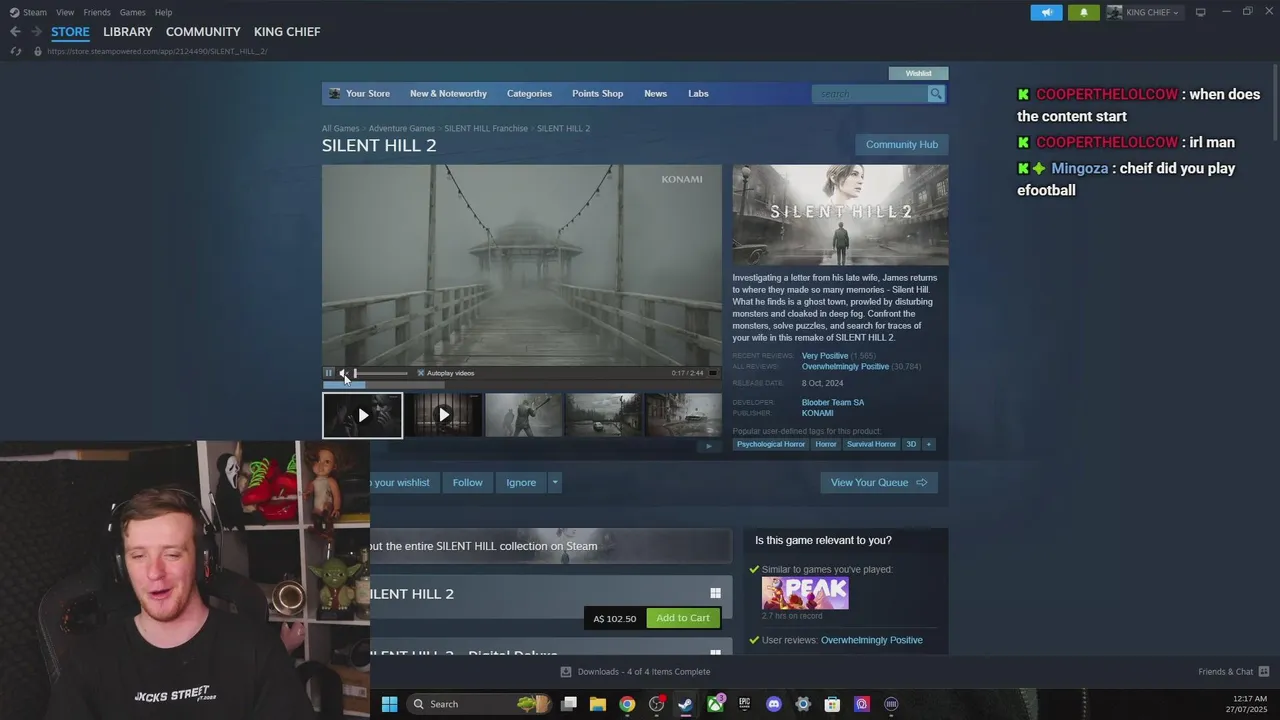The image size is (1280, 720).
Task: Open the Bloober Team SA developer link
Action: pos(833,403)
